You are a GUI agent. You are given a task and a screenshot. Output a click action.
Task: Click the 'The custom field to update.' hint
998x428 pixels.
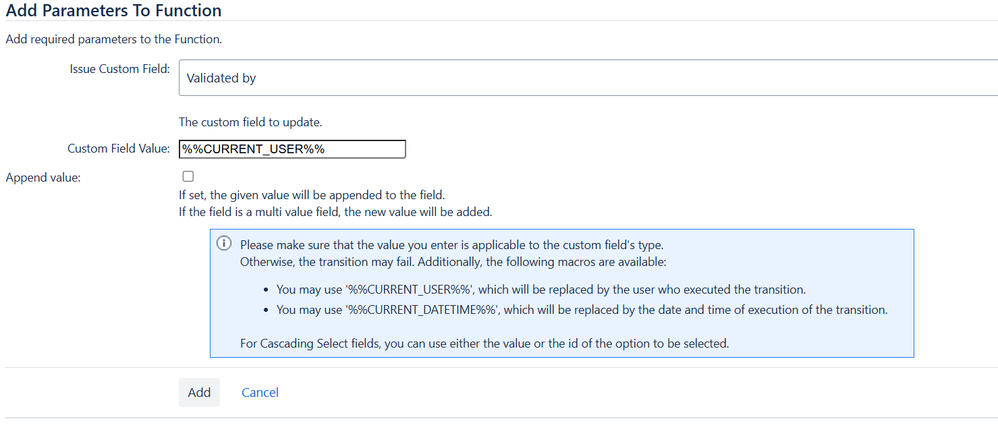[255, 122]
